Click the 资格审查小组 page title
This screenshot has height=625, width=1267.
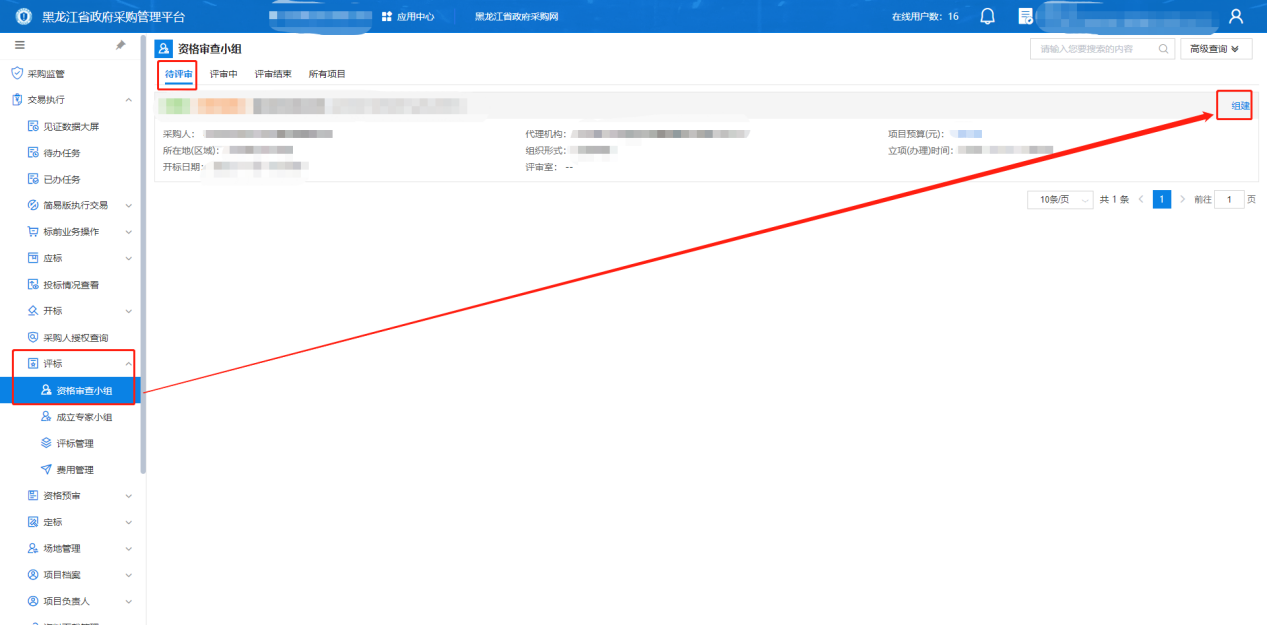210,48
